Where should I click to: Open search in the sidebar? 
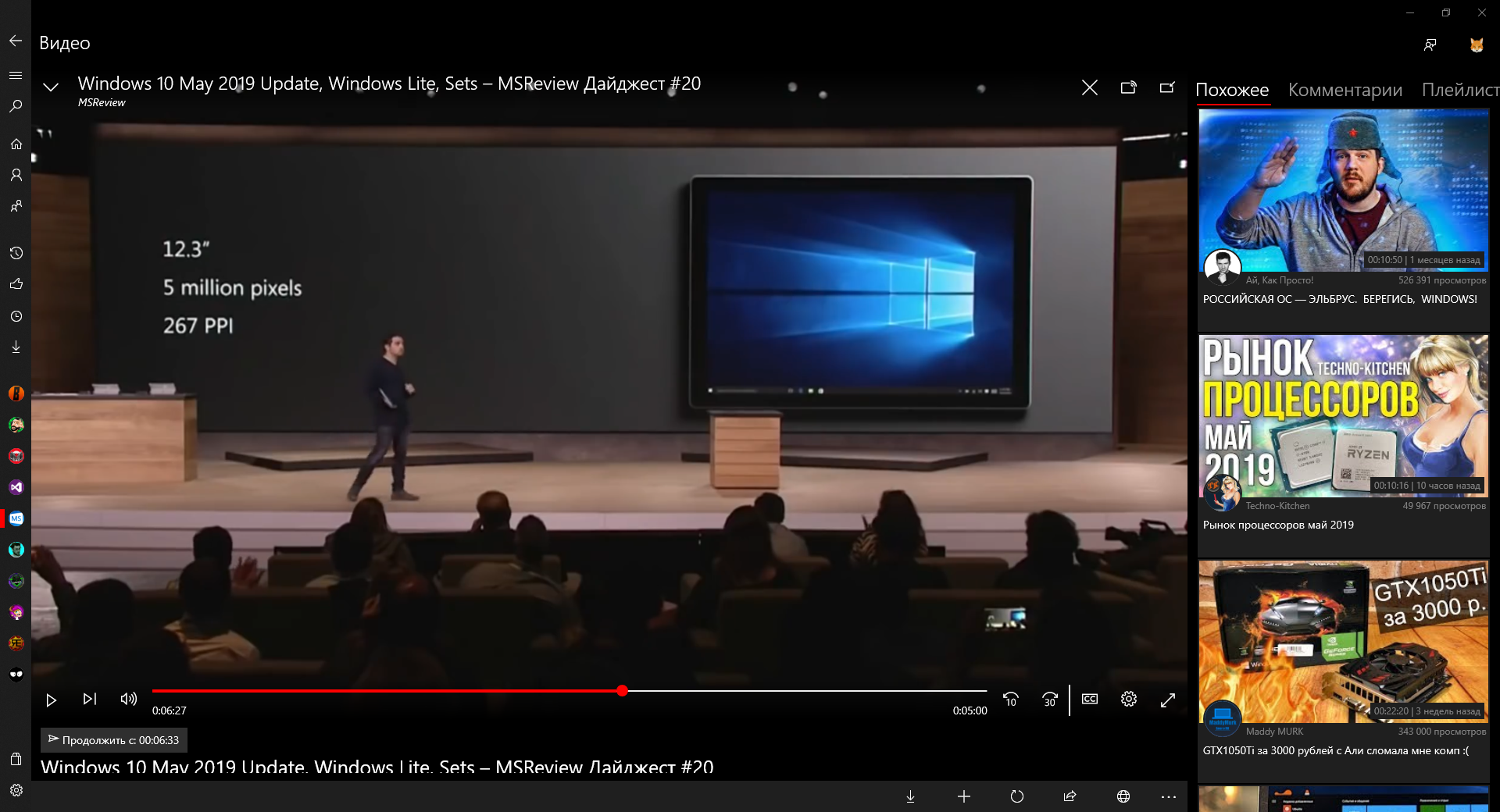[16, 106]
